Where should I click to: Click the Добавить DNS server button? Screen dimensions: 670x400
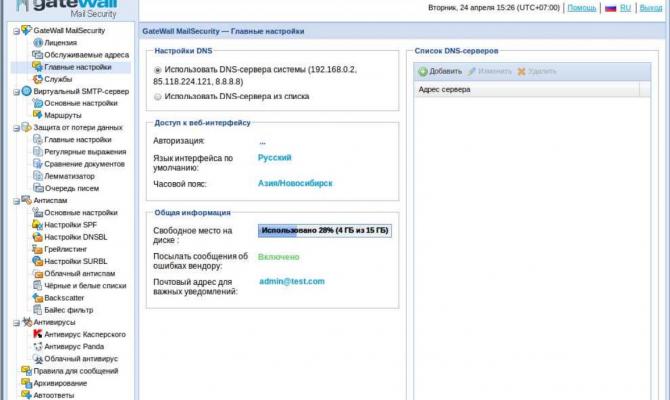point(440,71)
